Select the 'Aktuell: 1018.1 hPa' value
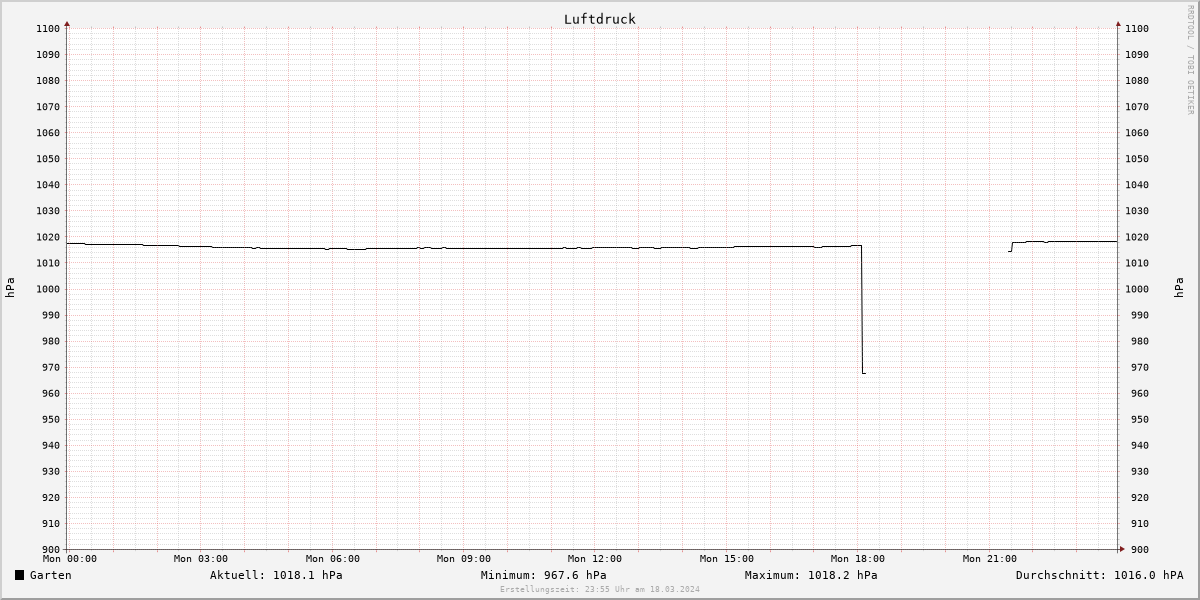This screenshot has height=600, width=1200. click(x=276, y=575)
